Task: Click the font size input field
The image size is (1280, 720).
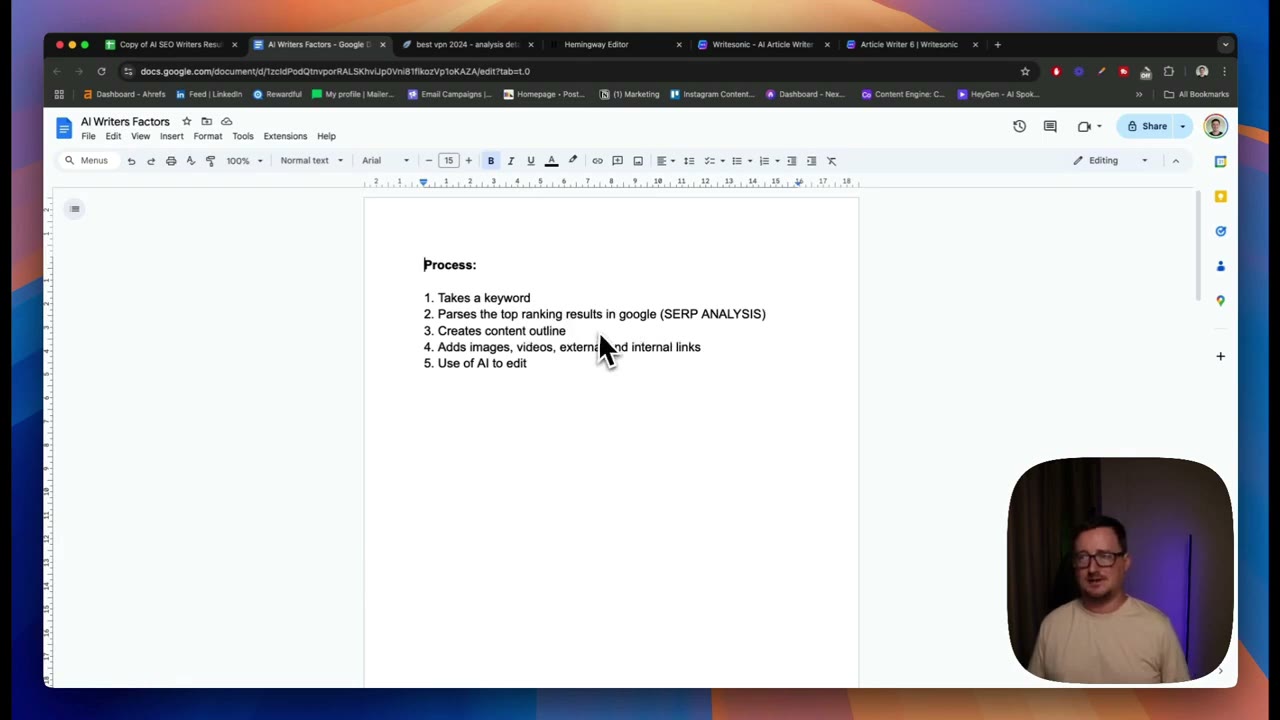Action: pyautogui.click(x=448, y=161)
